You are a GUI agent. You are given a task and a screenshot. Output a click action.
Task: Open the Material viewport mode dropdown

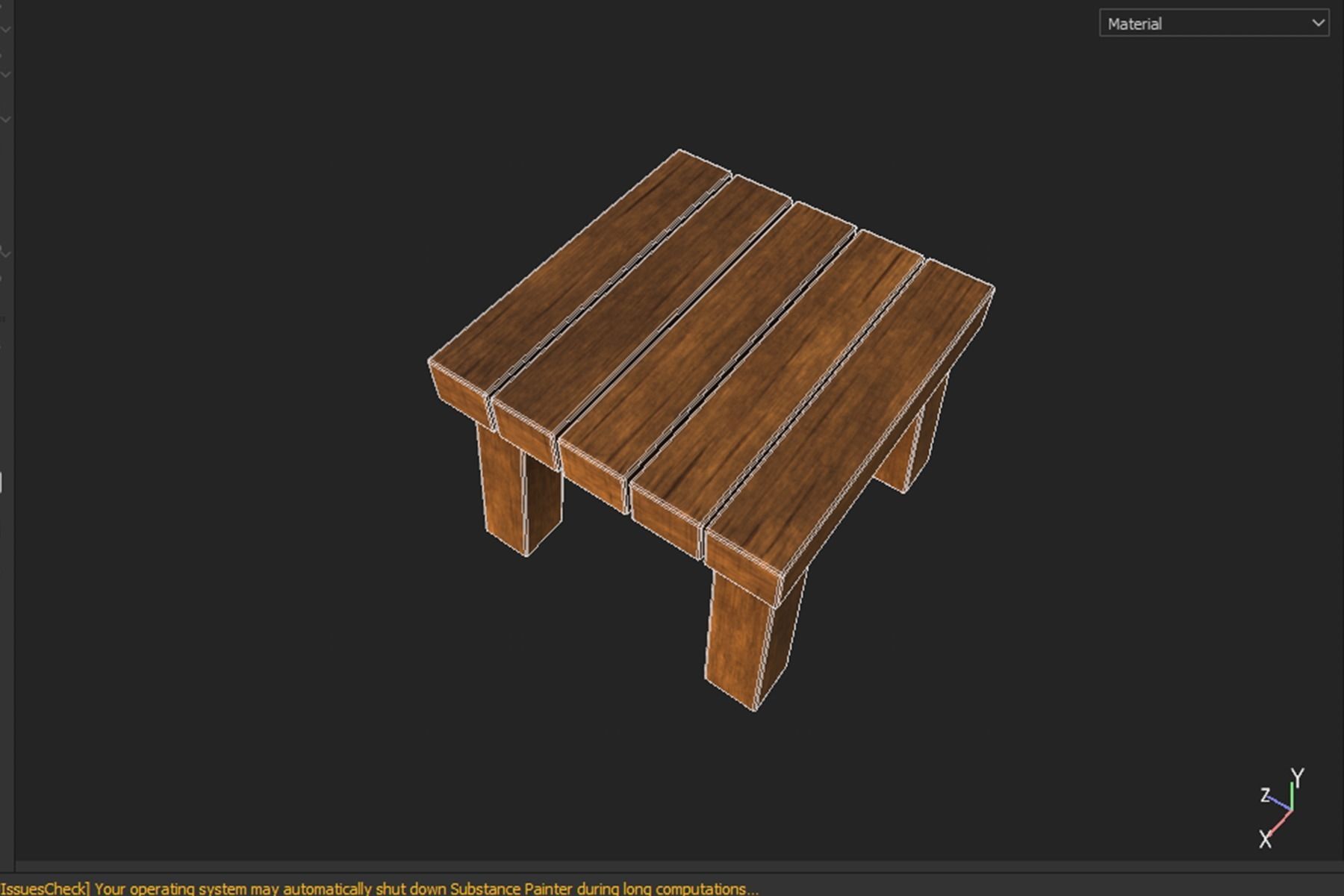click(1213, 23)
